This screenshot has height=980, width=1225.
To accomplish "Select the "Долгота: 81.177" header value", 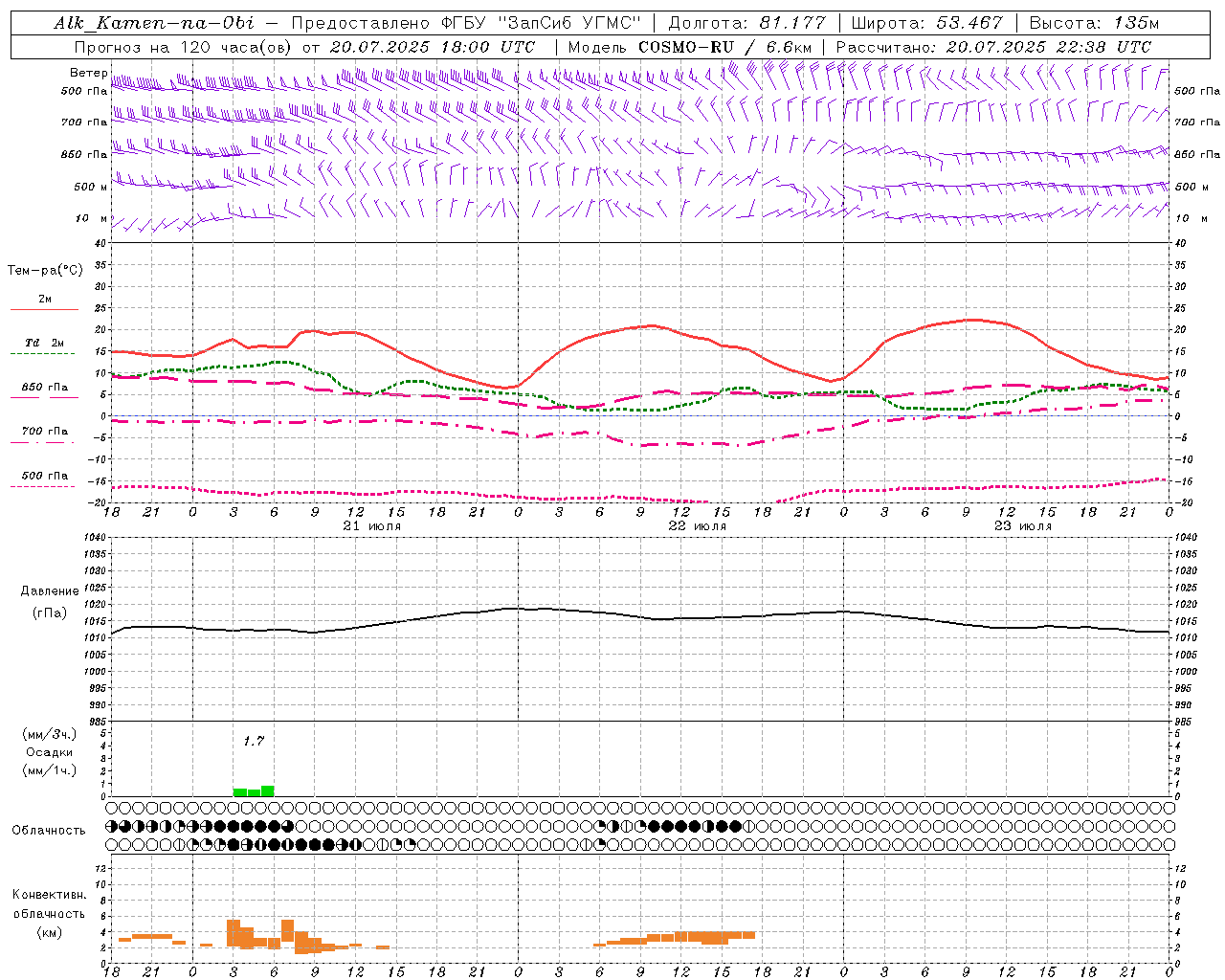I will pyautogui.click(x=746, y=23).
